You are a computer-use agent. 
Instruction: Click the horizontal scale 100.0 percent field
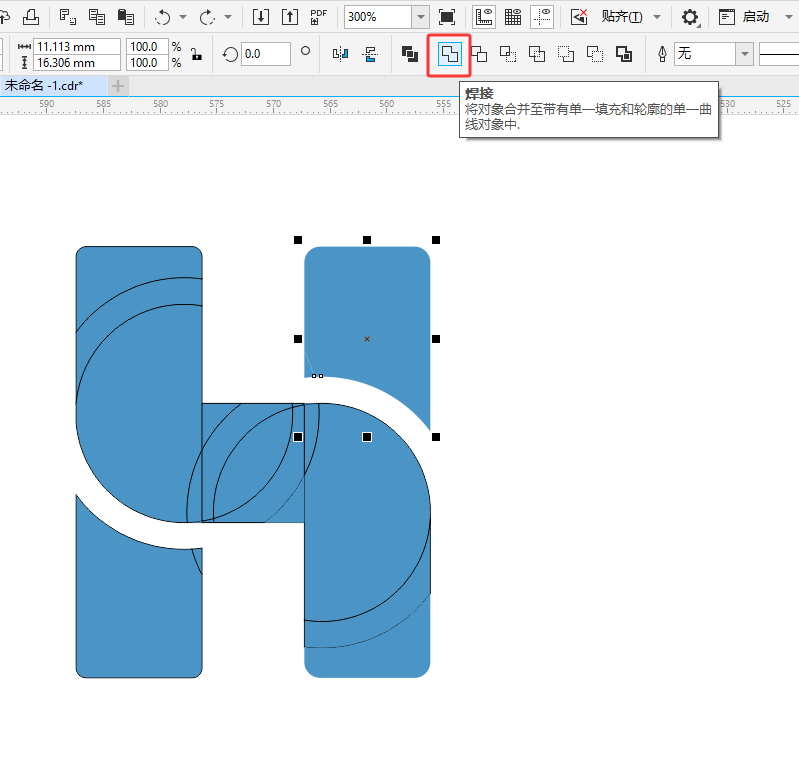pyautogui.click(x=147, y=46)
